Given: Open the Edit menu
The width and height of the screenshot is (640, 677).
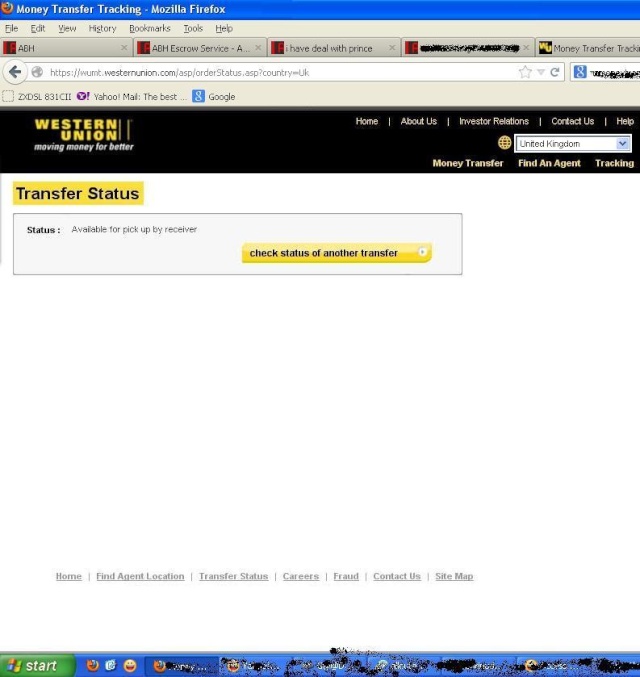Looking at the screenshot, I should pos(38,28).
